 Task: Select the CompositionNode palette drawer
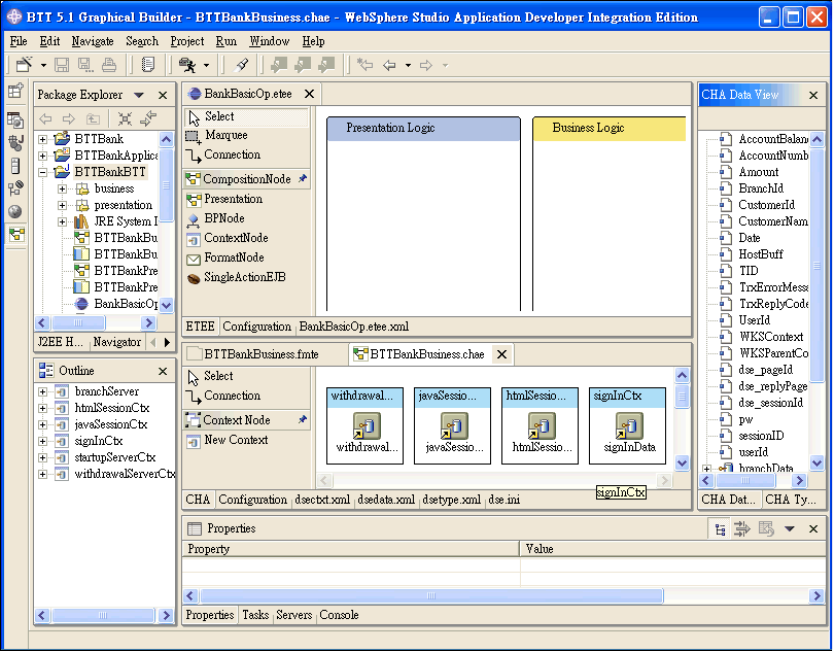(246, 179)
